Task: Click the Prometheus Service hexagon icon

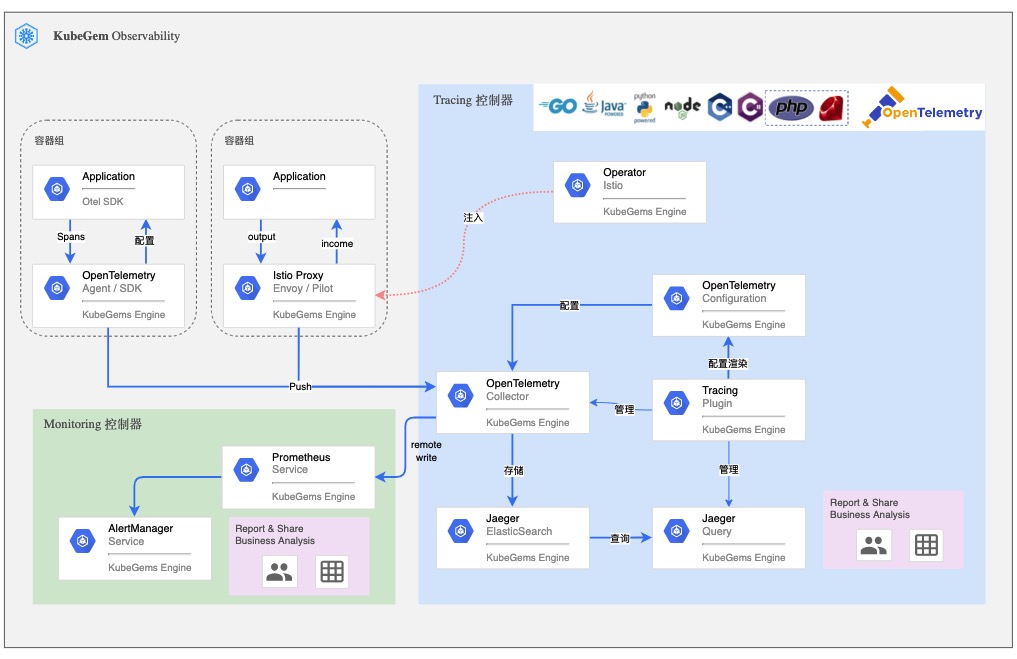Action: tap(246, 470)
